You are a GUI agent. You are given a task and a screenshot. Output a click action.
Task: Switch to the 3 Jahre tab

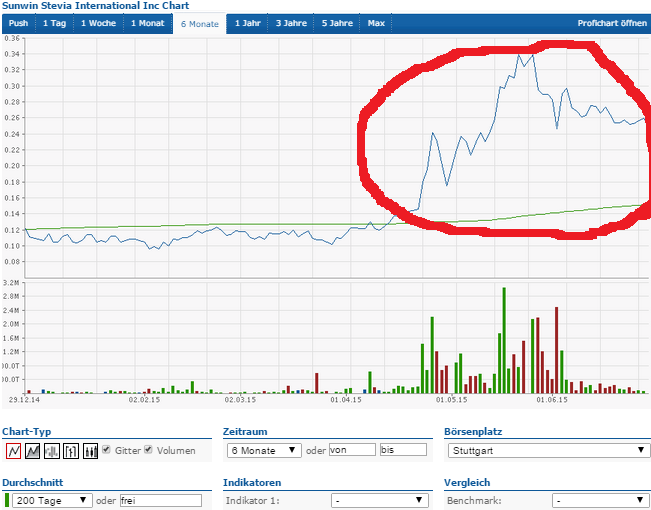pyautogui.click(x=291, y=23)
